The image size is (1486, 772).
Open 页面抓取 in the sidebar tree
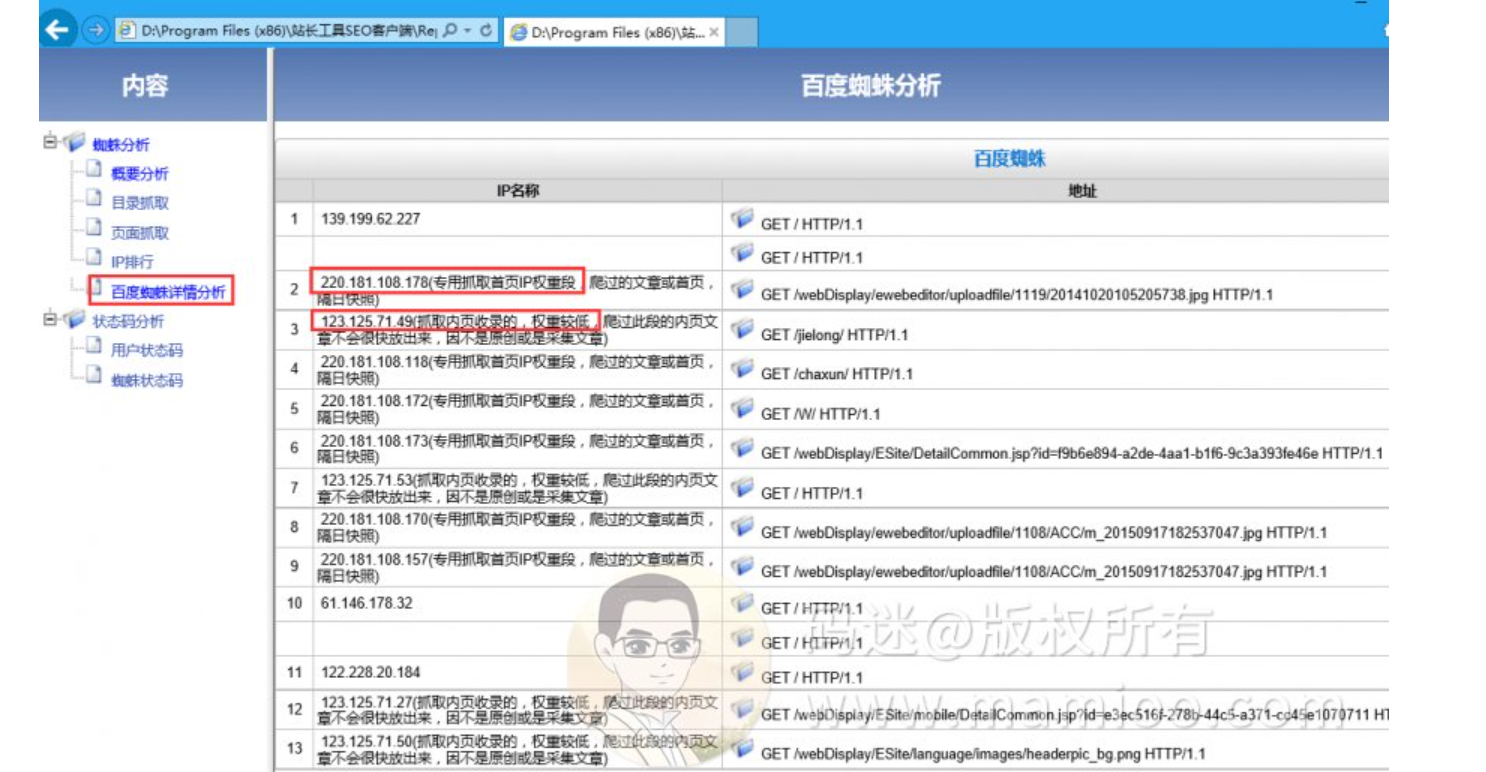[x=140, y=233]
